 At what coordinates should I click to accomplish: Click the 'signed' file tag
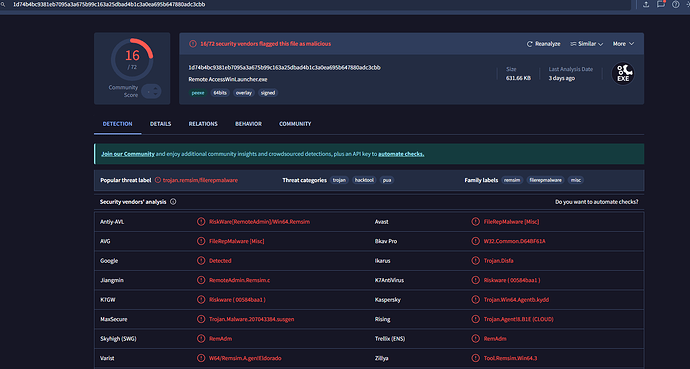[x=268, y=93]
